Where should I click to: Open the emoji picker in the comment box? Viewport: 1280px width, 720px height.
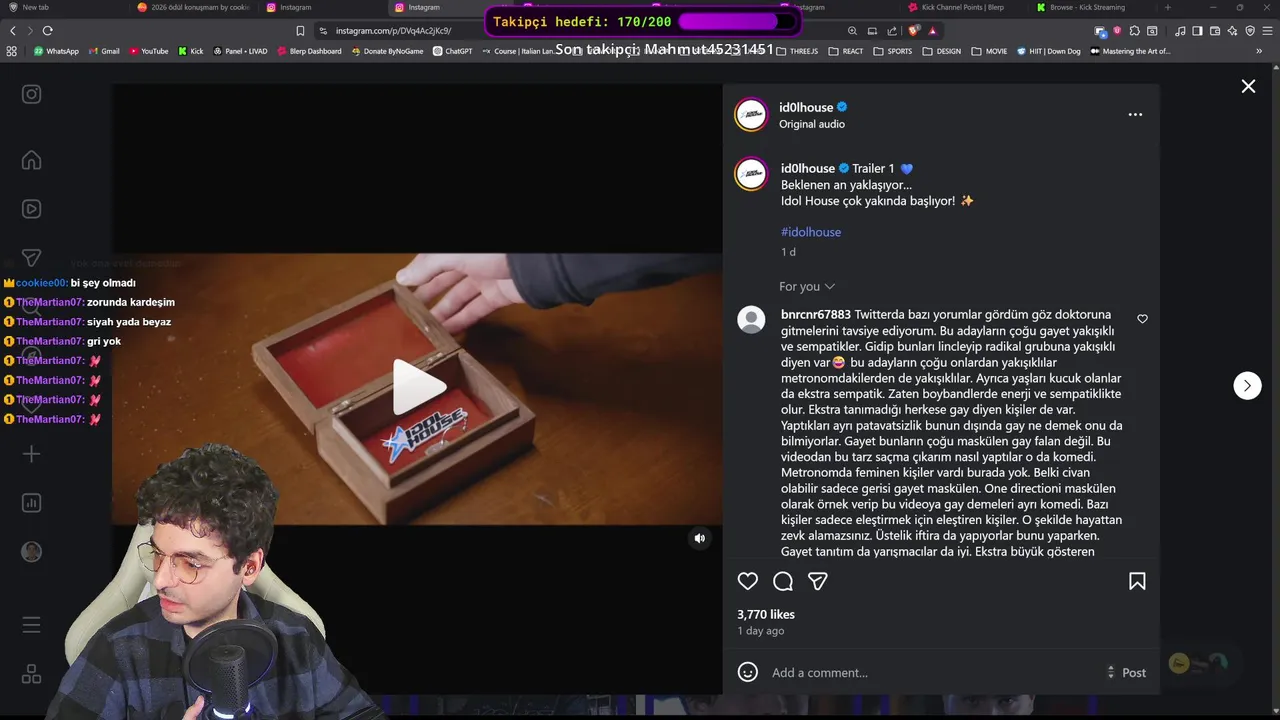coord(748,672)
